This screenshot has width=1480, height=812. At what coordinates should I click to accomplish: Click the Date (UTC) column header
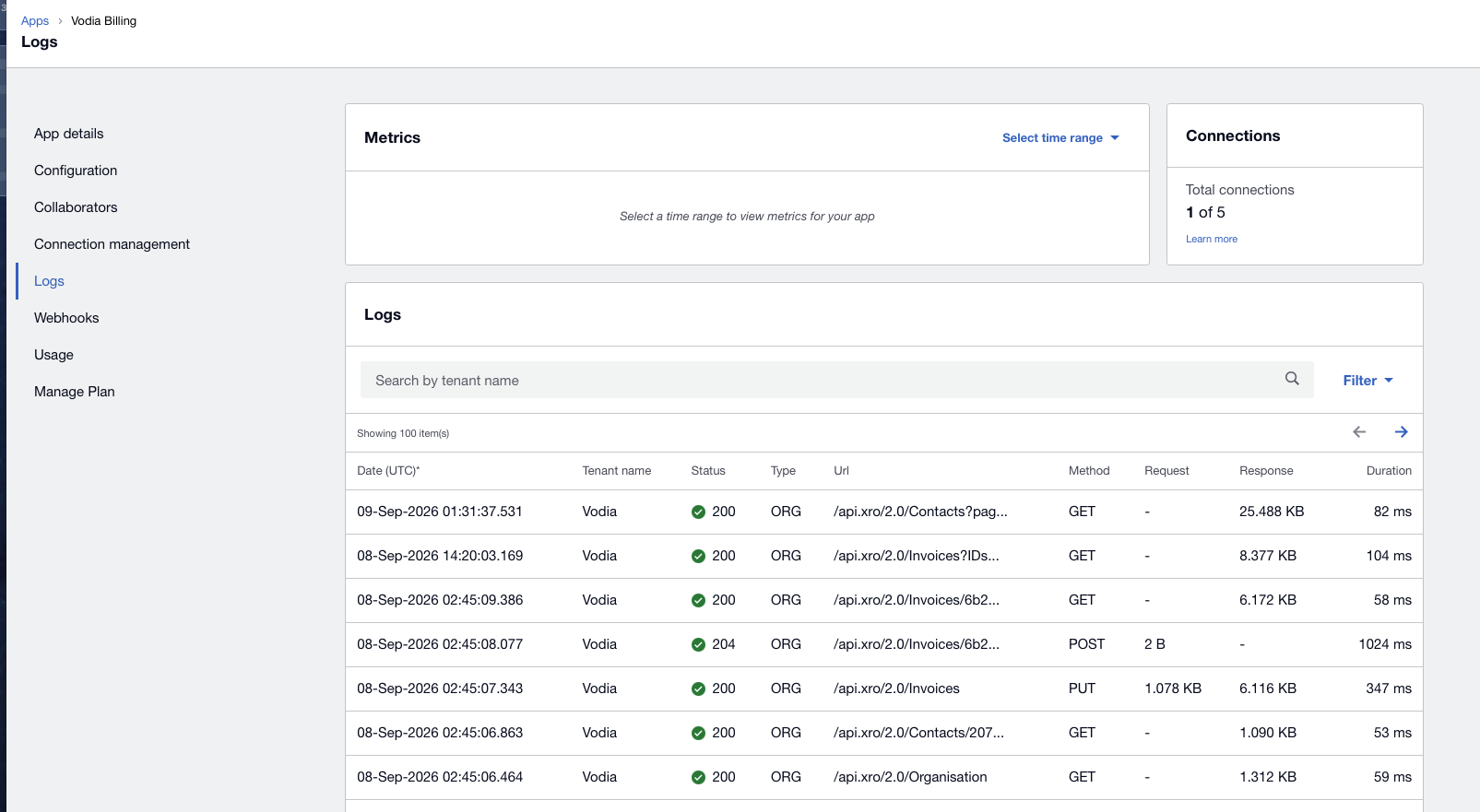(x=388, y=471)
